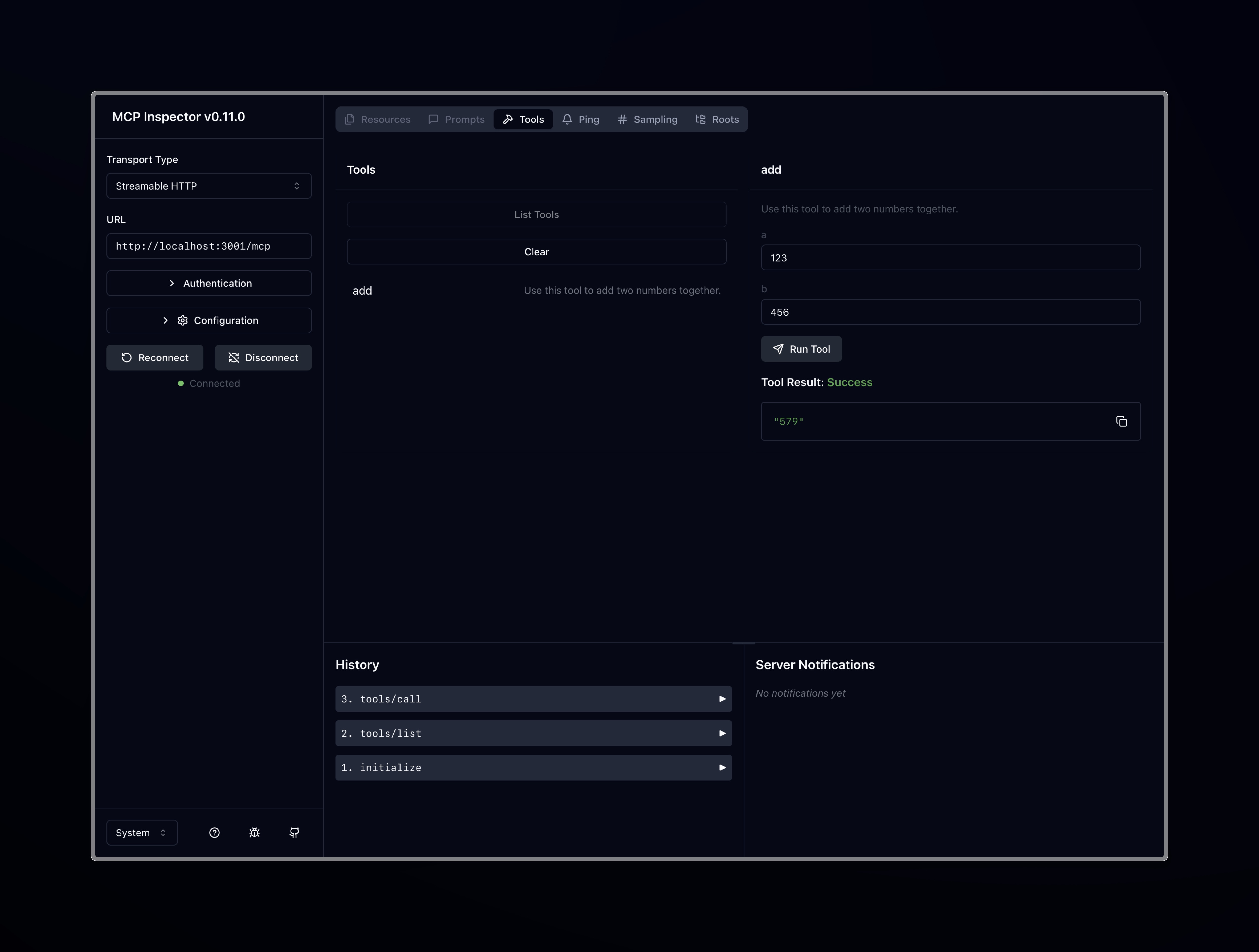Image resolution: width=1259 pixels, height=952 pixels.
Task: Click parameter a input containing 123
Action: [x=950, y=258]
